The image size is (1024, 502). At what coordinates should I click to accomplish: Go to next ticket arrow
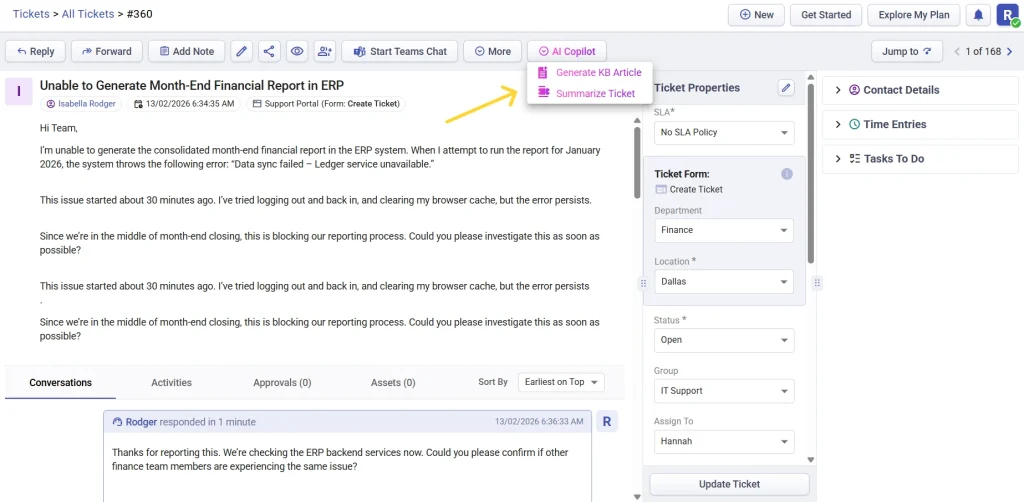click(1009, 52)
